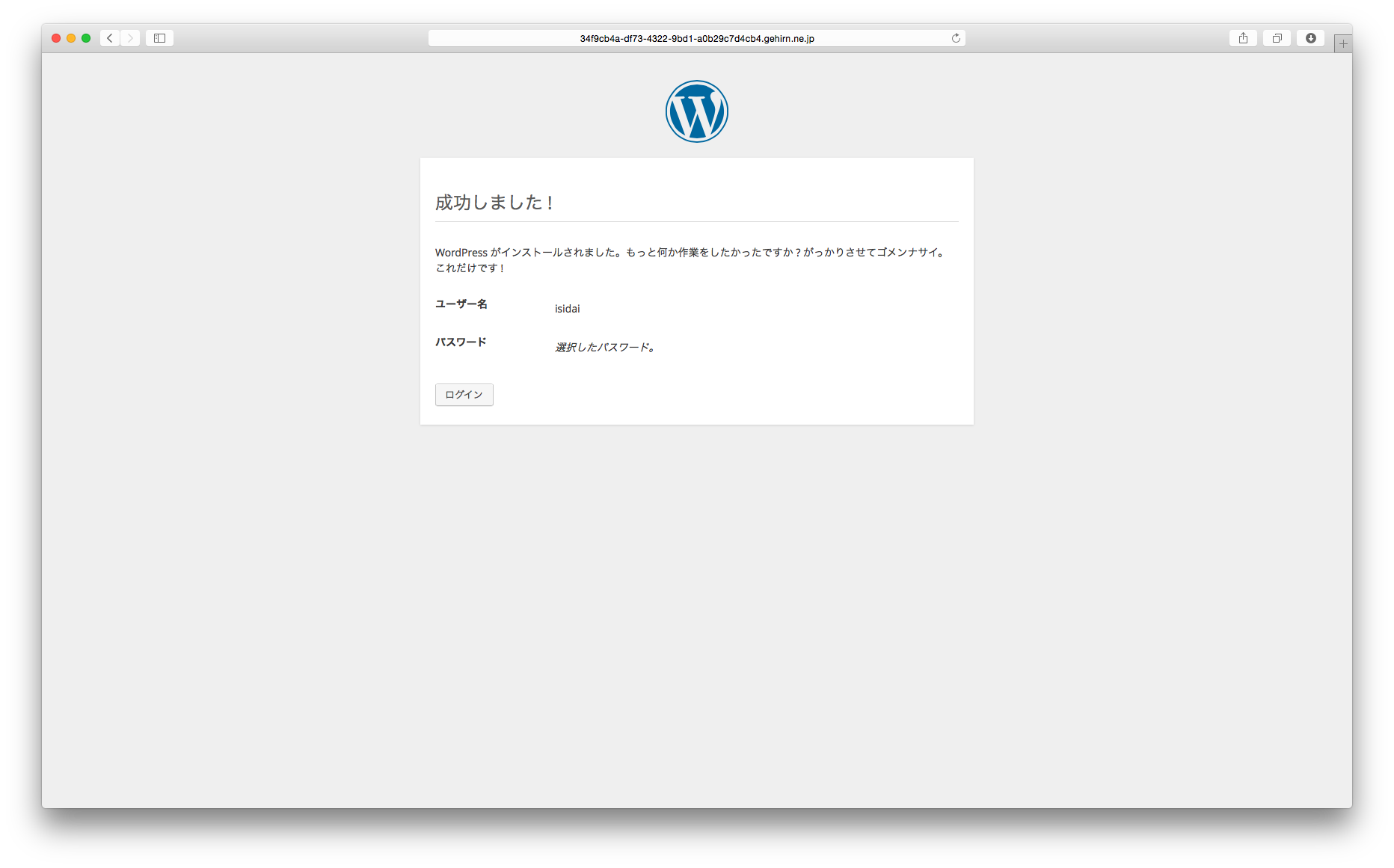Close the Safari window with red button

[x=56, y=38]
